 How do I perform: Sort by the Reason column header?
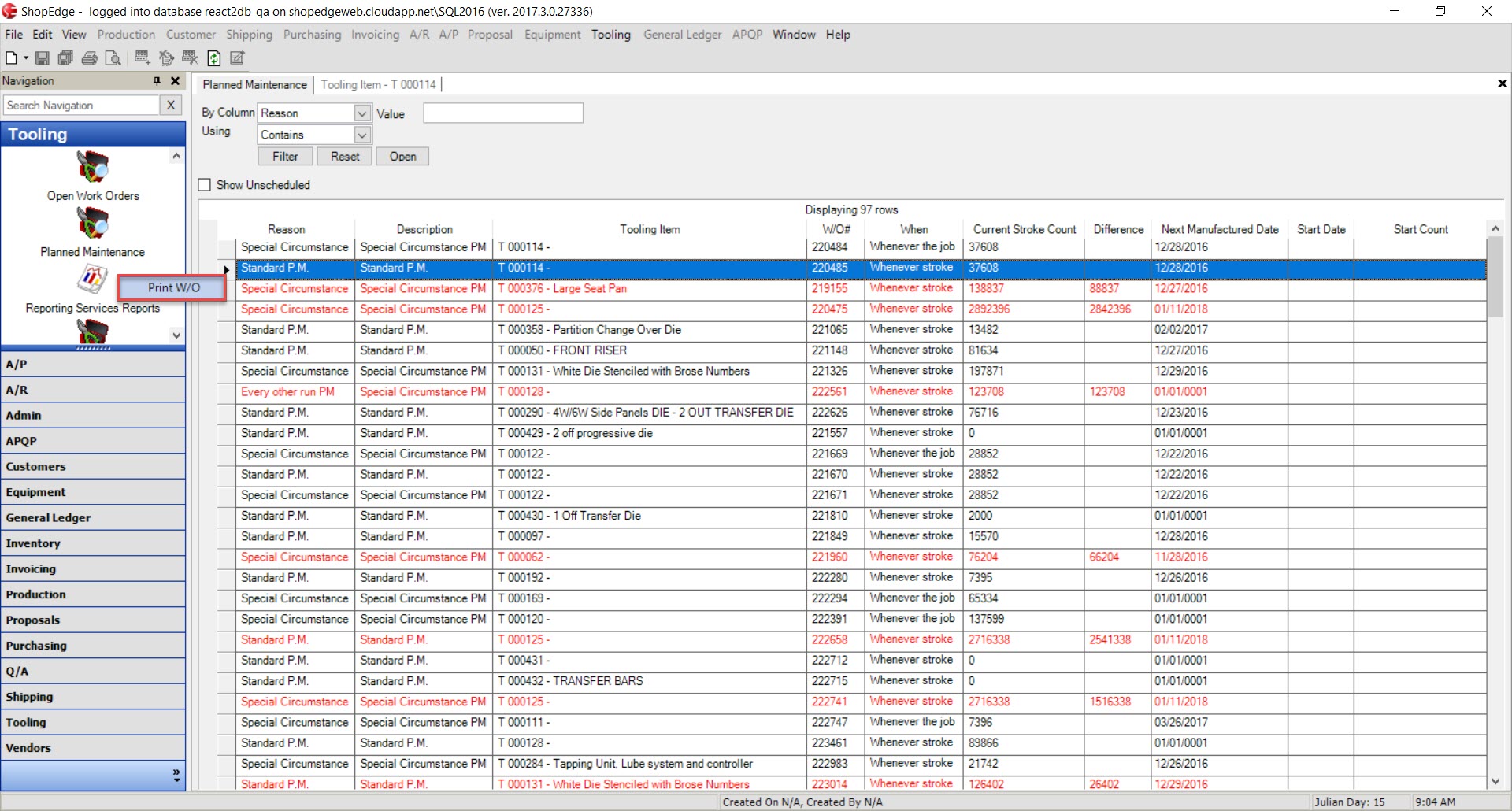click(x=287, y=229)
